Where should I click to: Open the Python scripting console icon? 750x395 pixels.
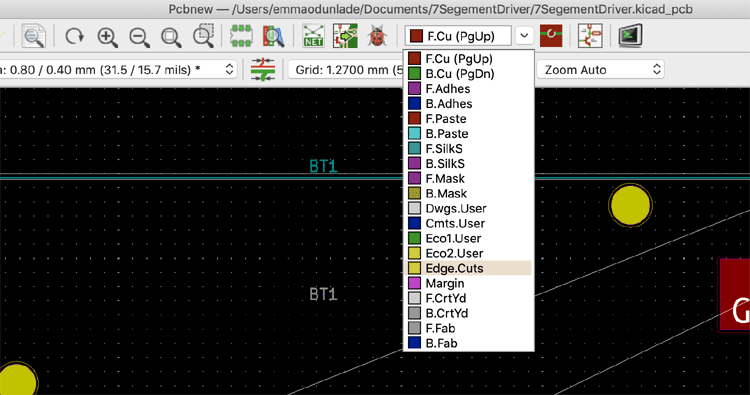click(630, 36)
